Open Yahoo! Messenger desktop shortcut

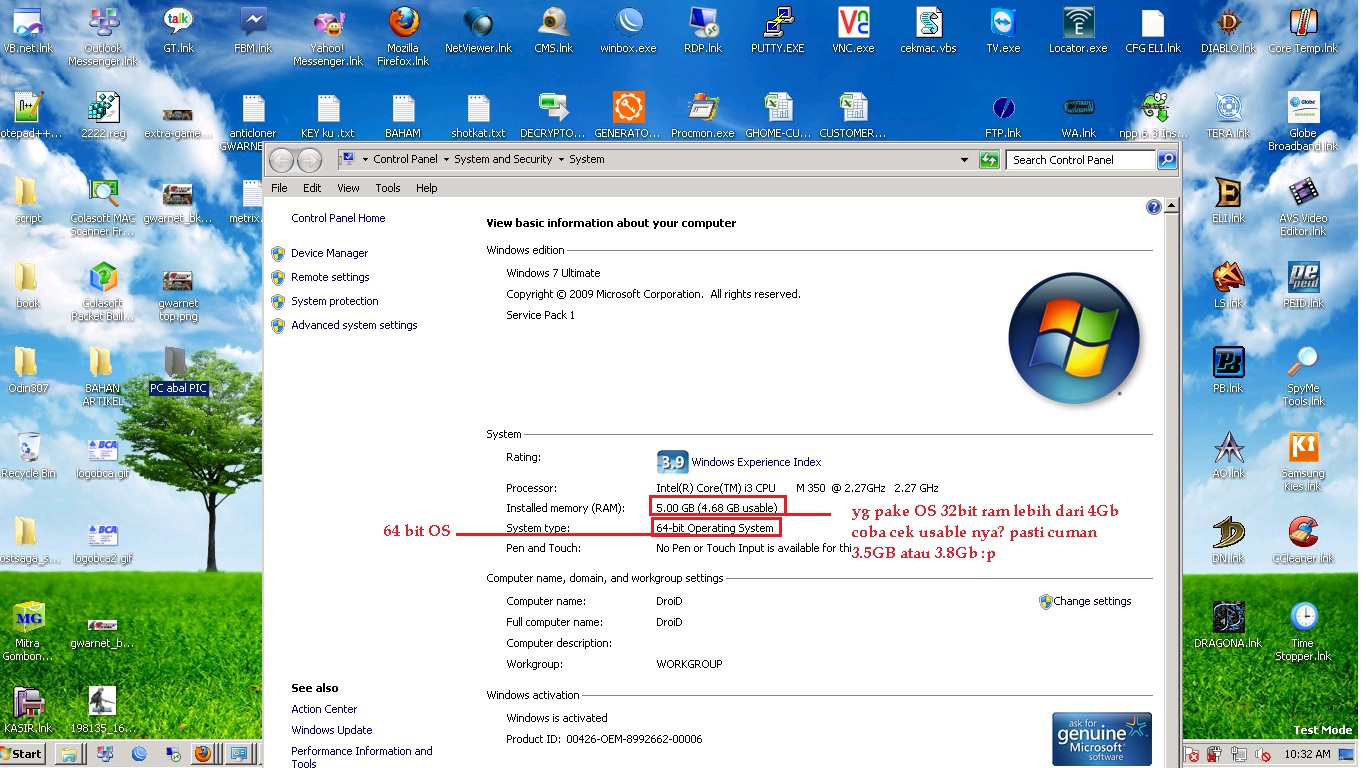tap(328, 35)
